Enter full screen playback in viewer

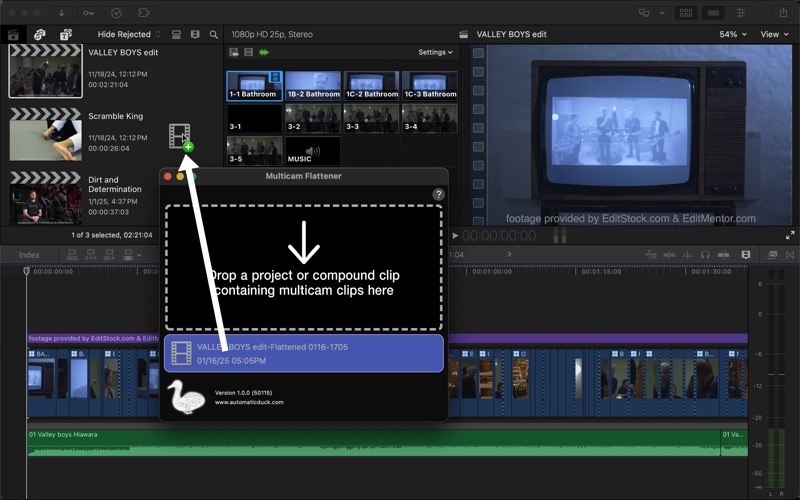[x=790, y=235]
